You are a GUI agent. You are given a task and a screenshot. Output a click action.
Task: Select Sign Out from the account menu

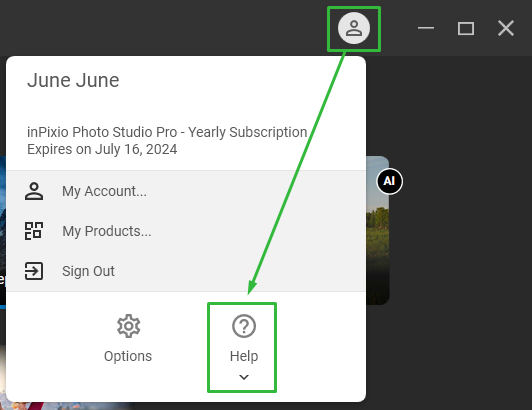[186, 271]
